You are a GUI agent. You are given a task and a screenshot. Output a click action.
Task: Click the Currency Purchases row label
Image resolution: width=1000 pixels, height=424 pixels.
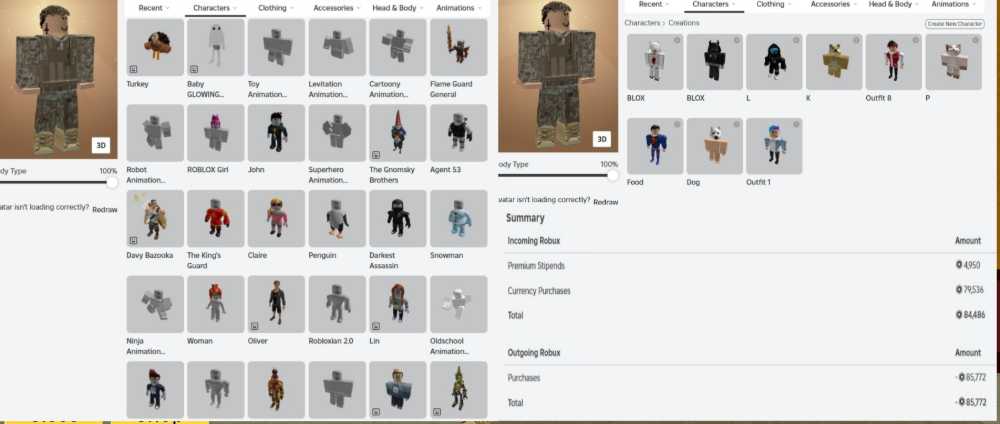(x=539, y=291)
